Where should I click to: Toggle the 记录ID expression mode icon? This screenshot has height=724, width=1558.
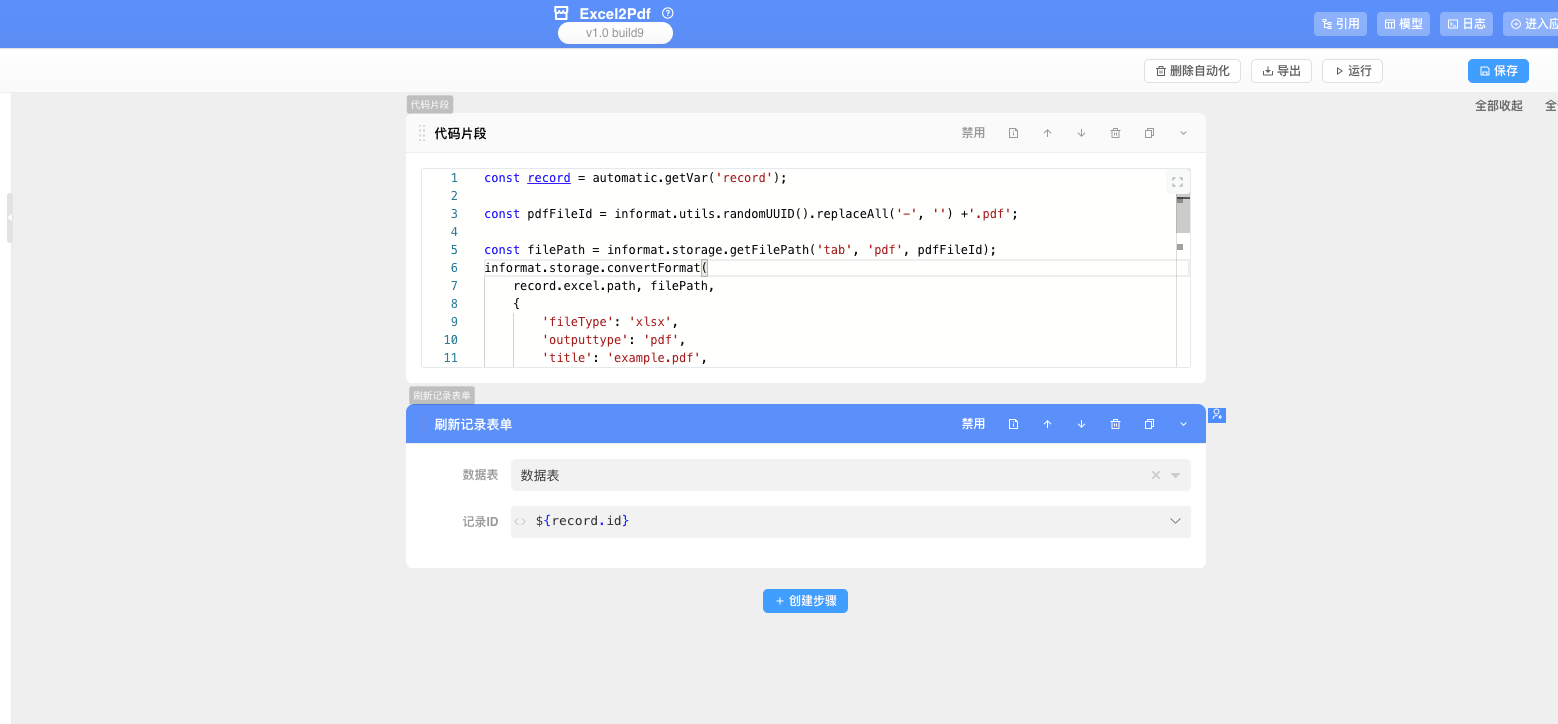click(520, 521)
